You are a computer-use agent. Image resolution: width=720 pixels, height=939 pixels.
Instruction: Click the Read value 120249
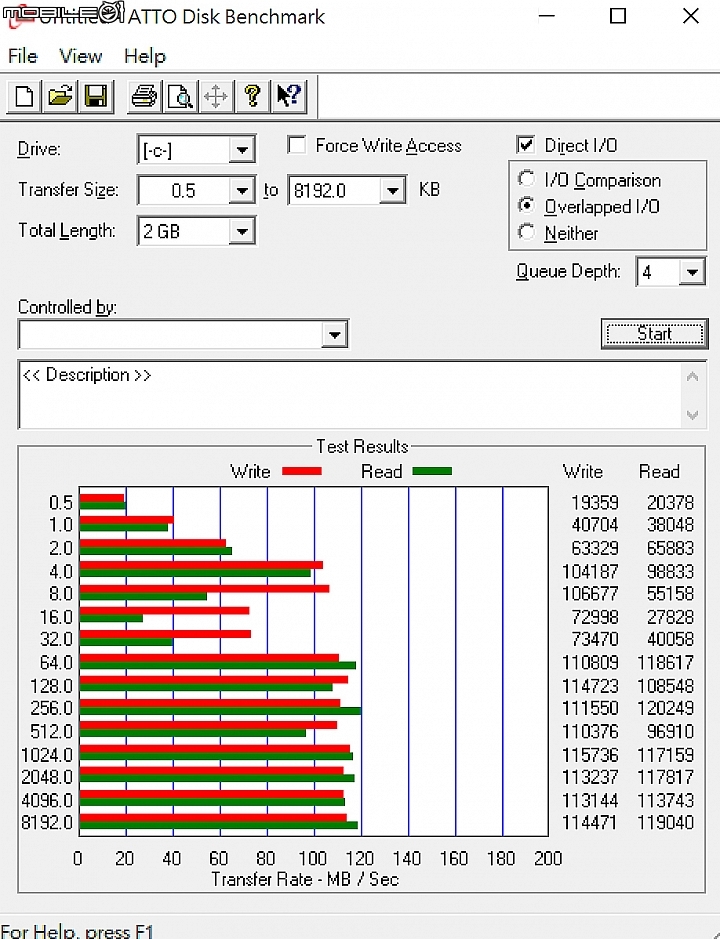[x=666, y=708]
